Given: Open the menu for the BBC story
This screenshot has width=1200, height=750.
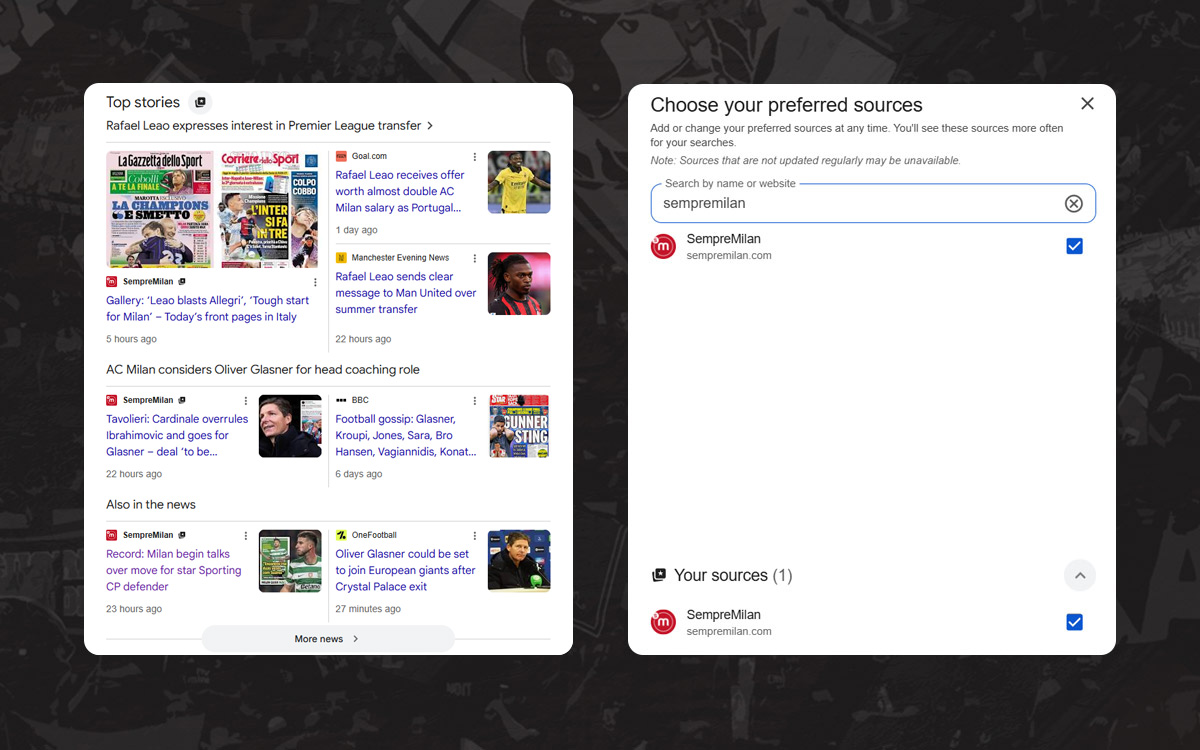Looking at the screenshot, I should tap(474, 400).
